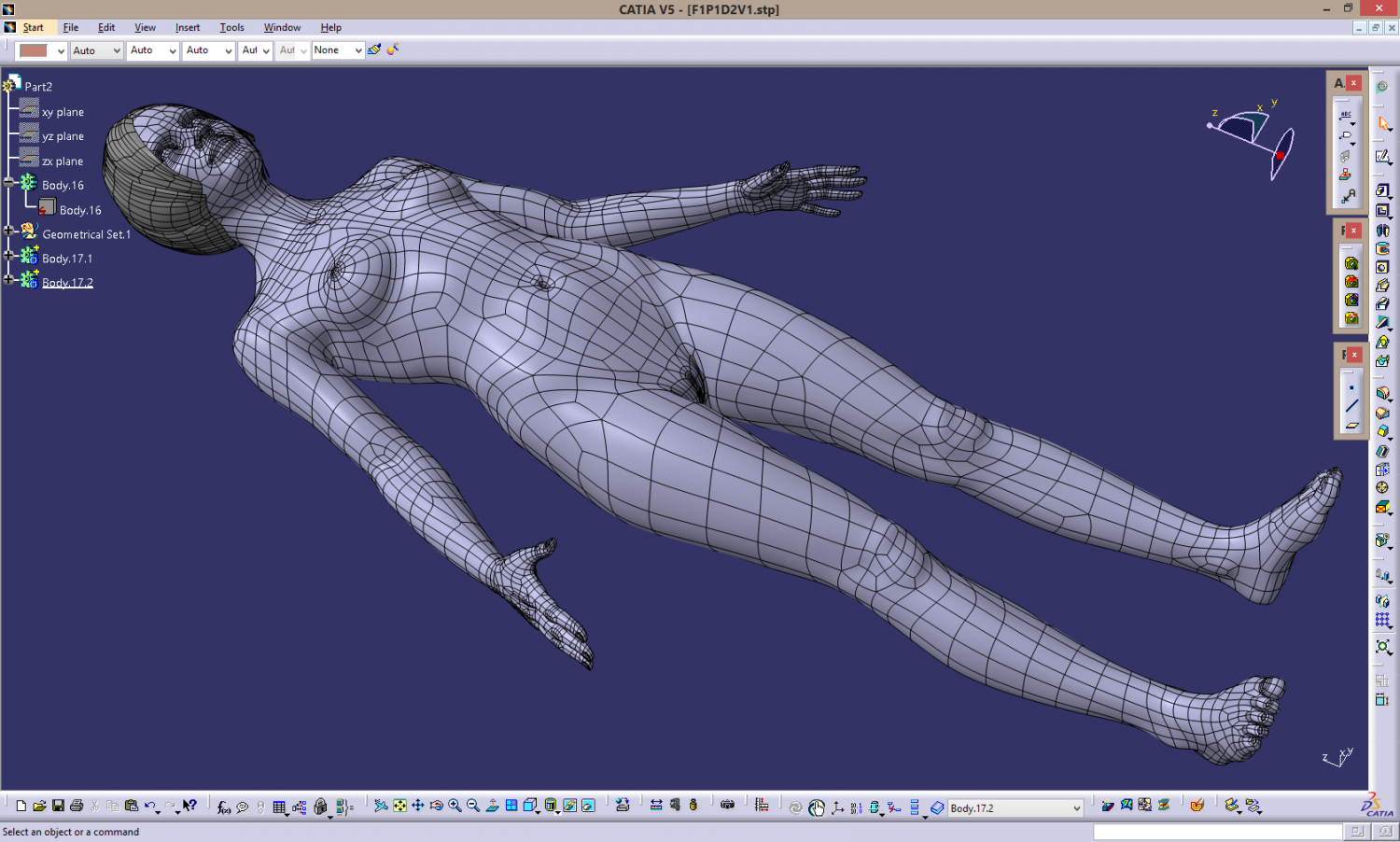
Task: Open the Window menu
Action: coord(282,27)
